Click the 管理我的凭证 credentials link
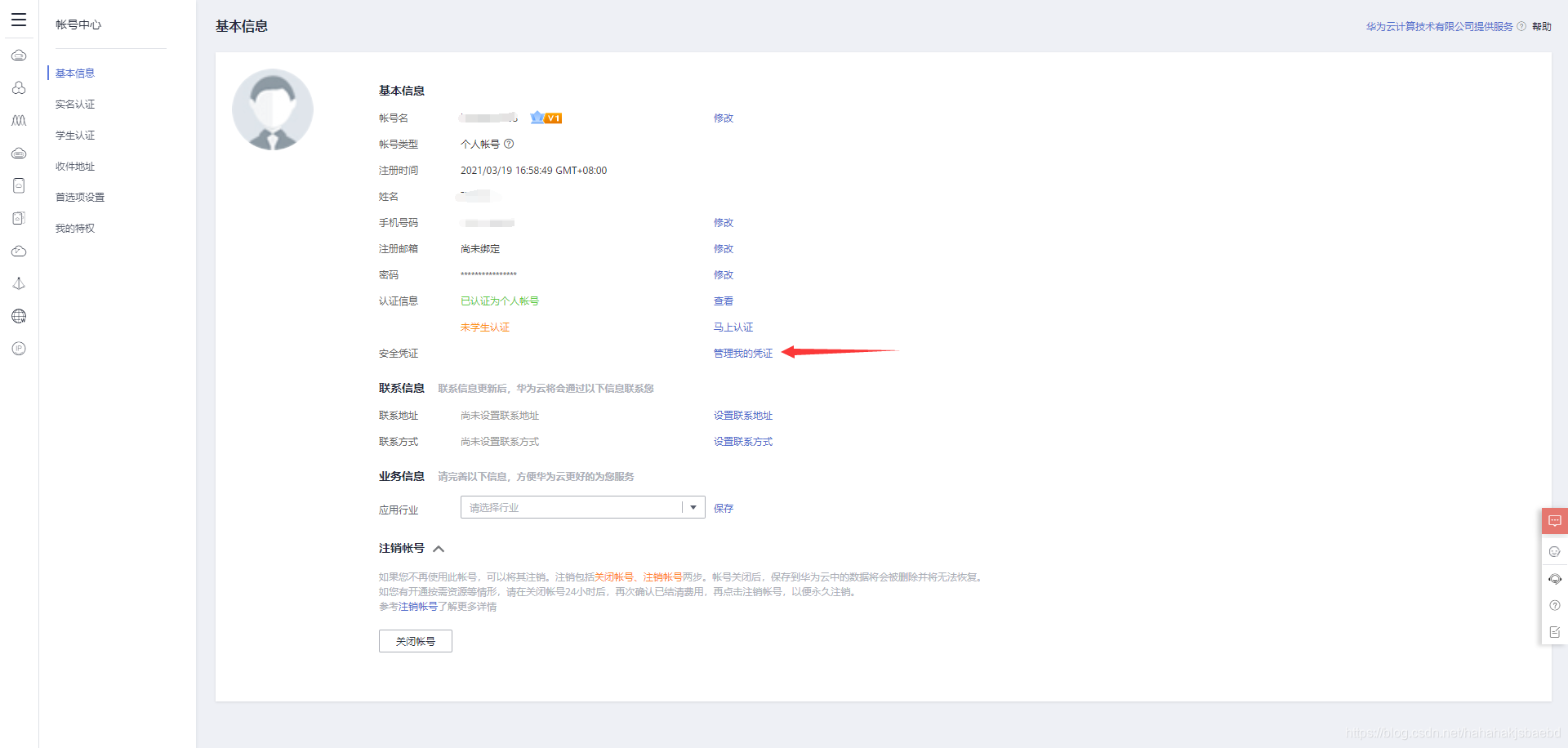The height and width of the screenshot is (748, 1568). click(x=742, y=353)
